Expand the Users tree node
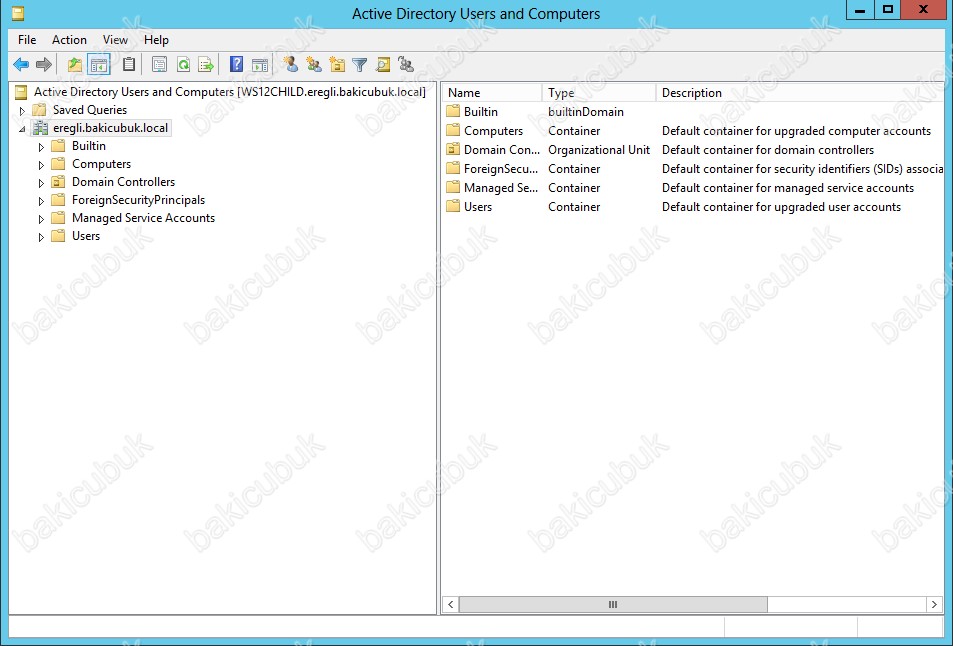This screenshot has width=953, height=646. pyautogui.click(x=41, y=237)
